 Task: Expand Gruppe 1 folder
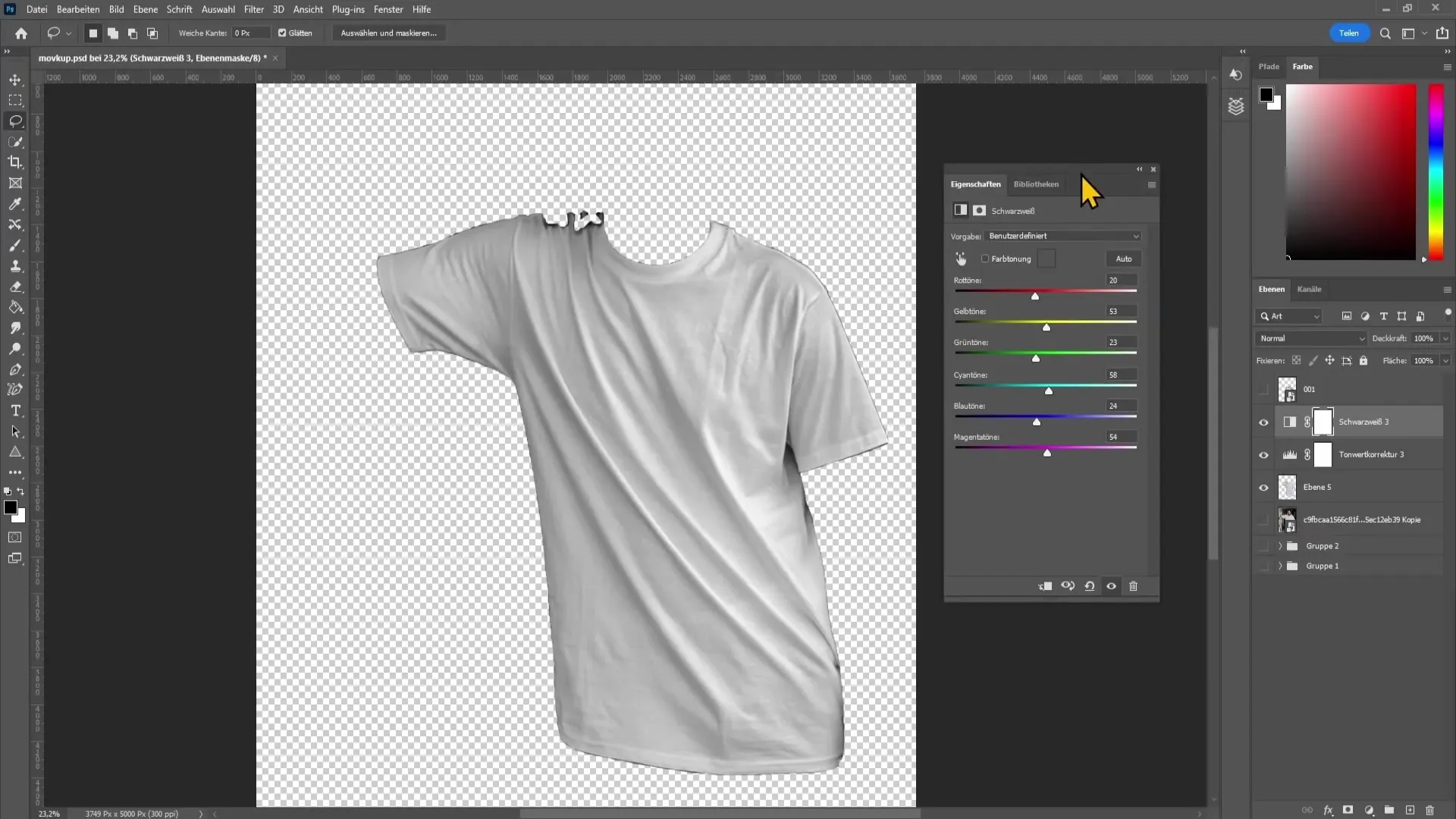coord(1280,566)
